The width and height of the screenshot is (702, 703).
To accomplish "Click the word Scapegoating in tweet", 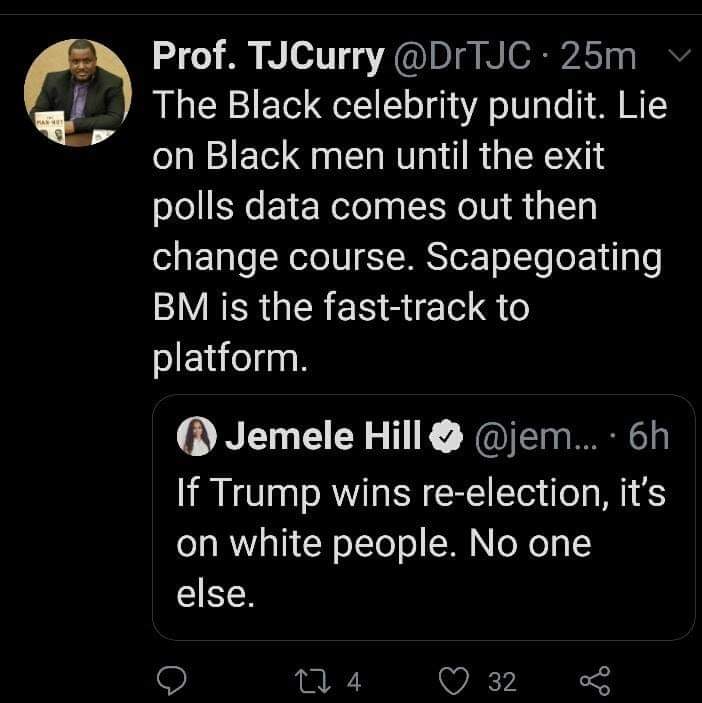I will [545, 257].
